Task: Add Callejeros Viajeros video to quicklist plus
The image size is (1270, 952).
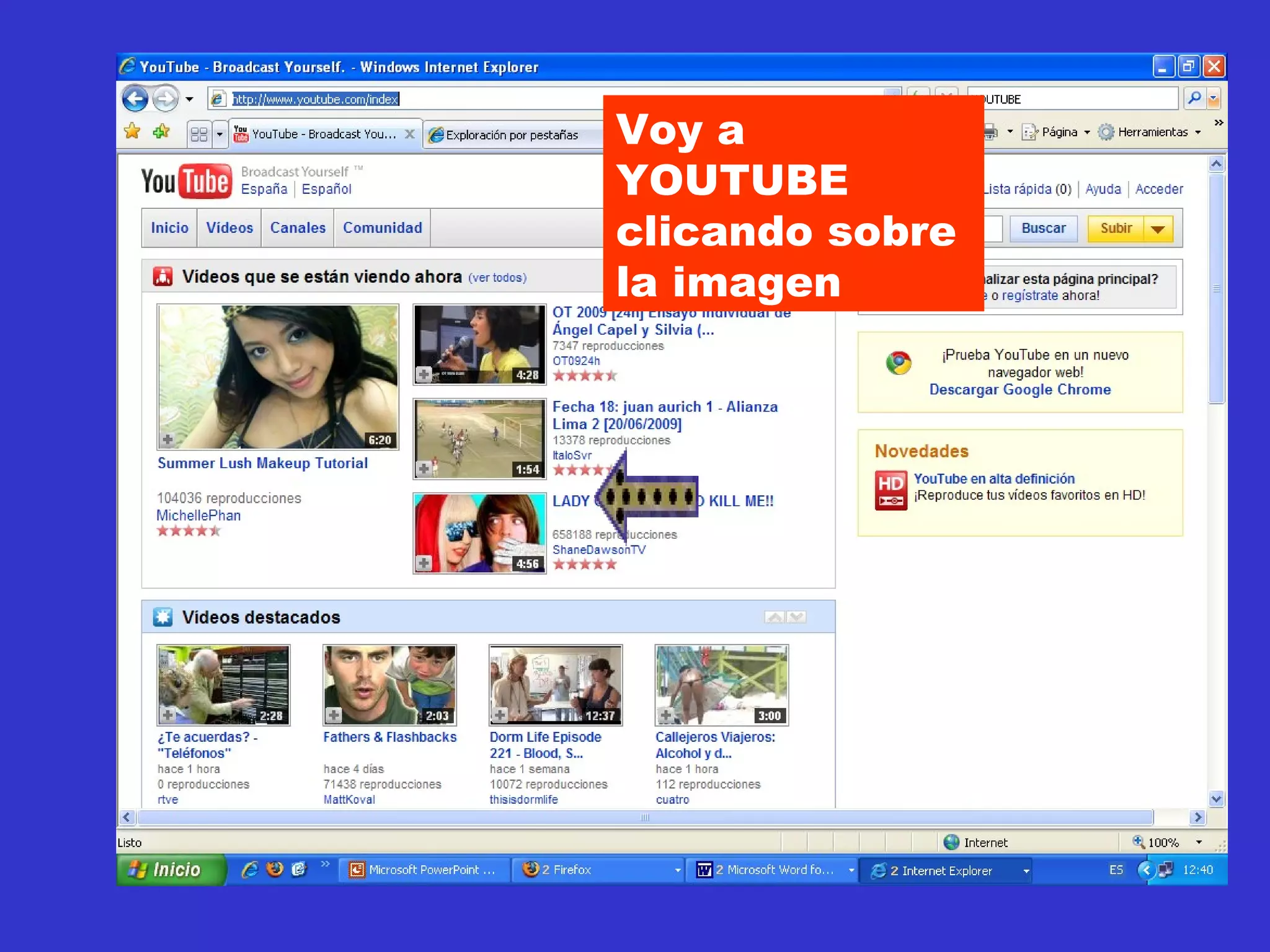Action: pos(665,715)
